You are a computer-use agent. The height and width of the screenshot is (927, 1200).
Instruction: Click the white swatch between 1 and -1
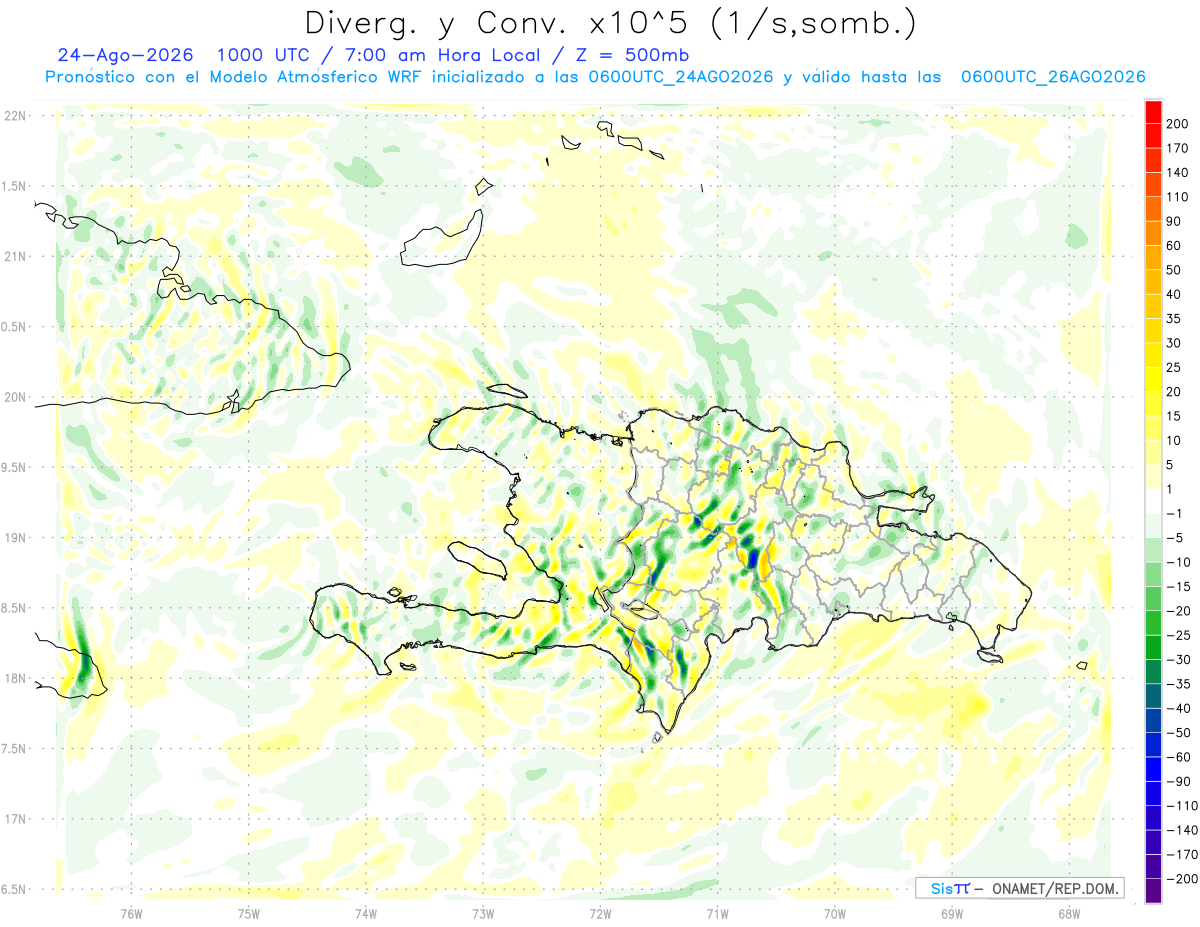tap(1153, 501)
